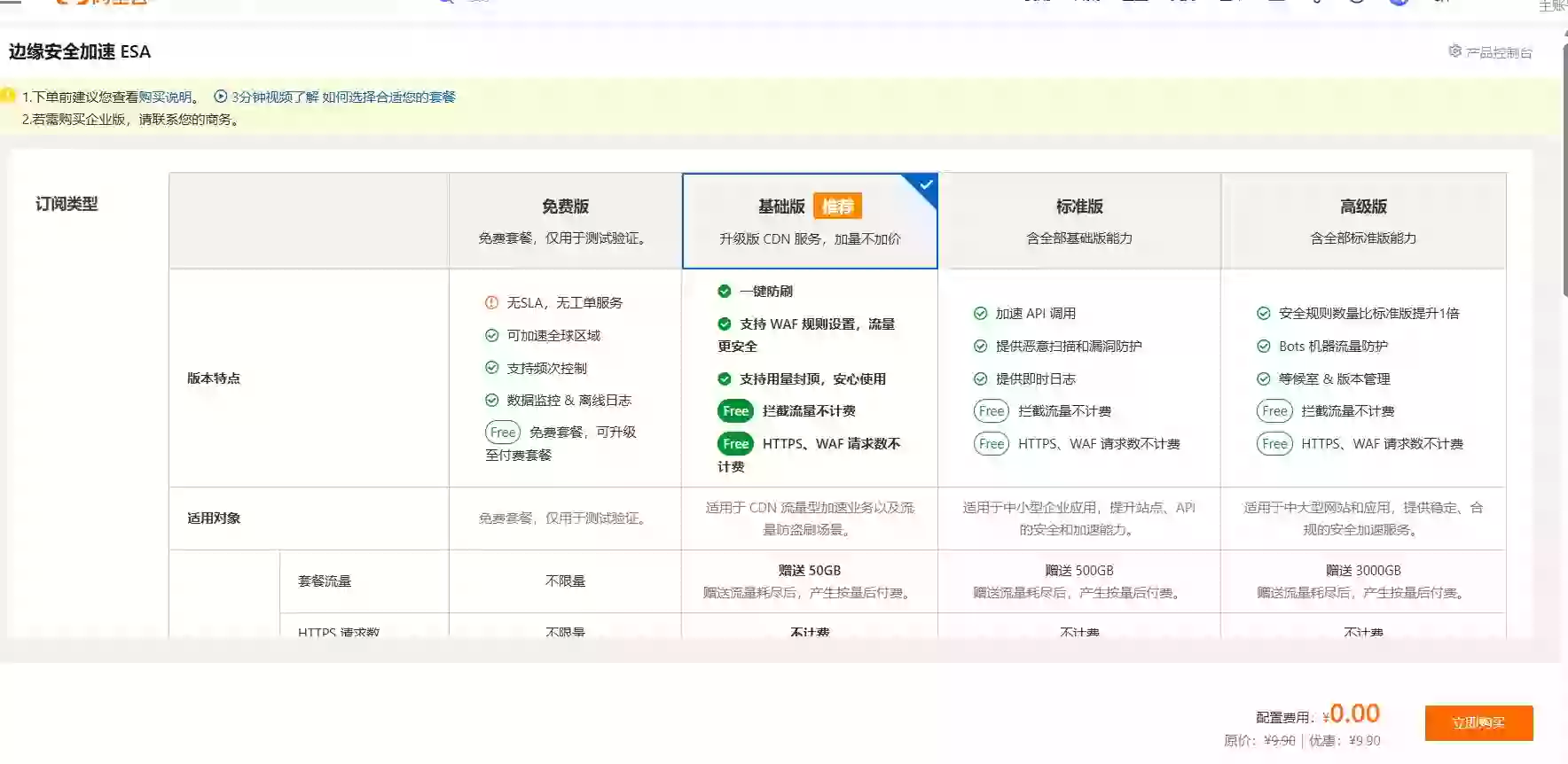Screen dimensions: 1568x764
Task: Click the blue selected checkmark corner on 基础版
Action: tap(925, 185)
